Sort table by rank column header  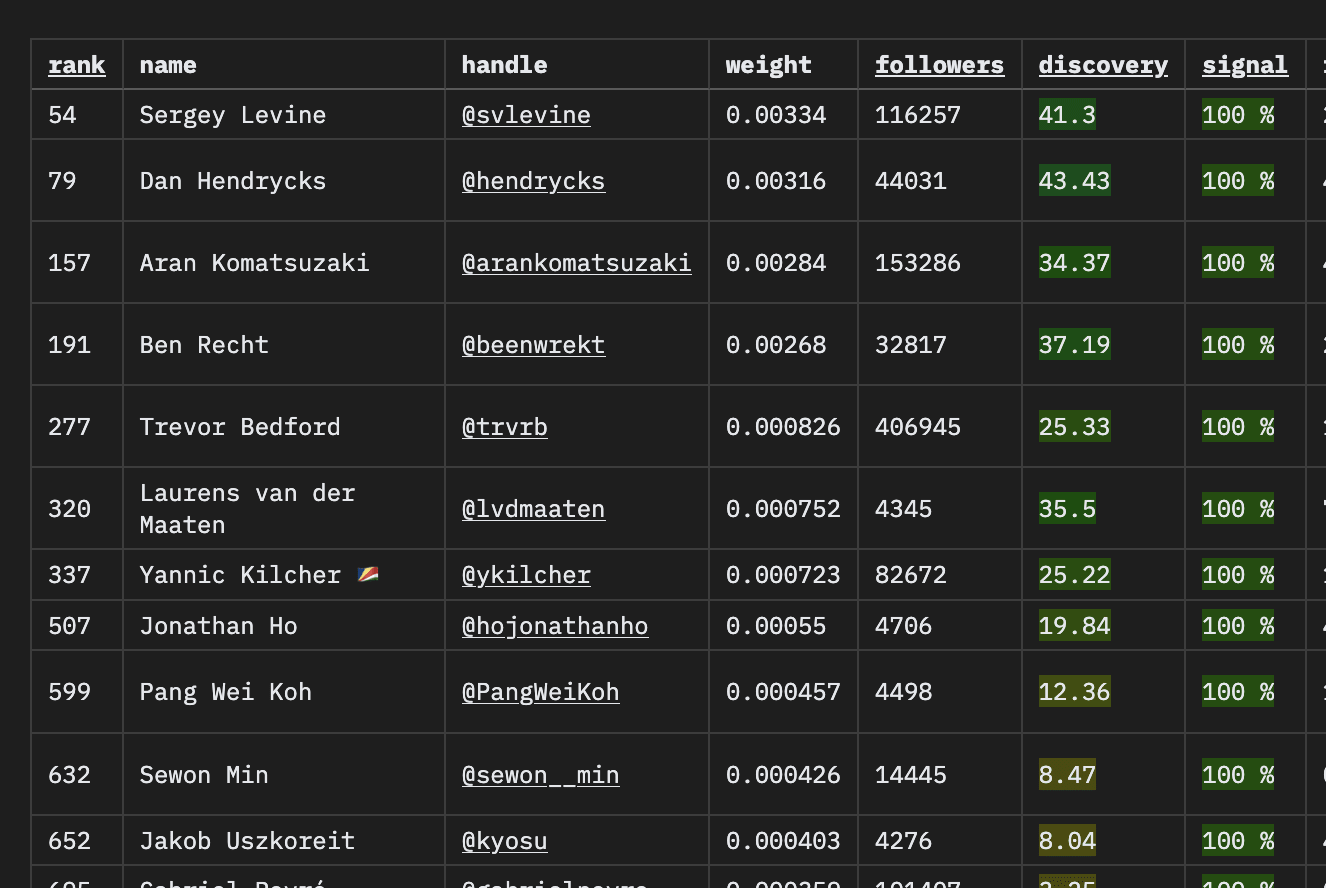point(76,65)
